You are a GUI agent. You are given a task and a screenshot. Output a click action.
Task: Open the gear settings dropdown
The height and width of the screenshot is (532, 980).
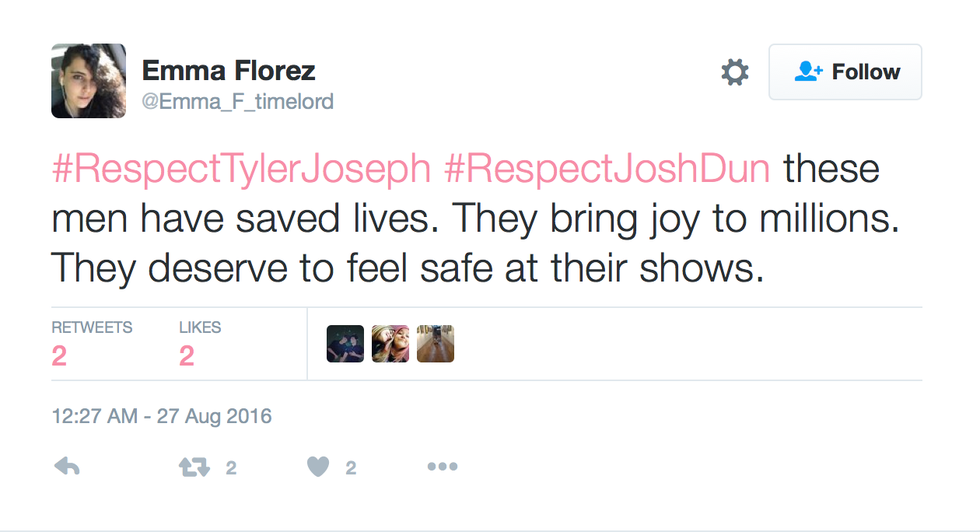[735, 72]
